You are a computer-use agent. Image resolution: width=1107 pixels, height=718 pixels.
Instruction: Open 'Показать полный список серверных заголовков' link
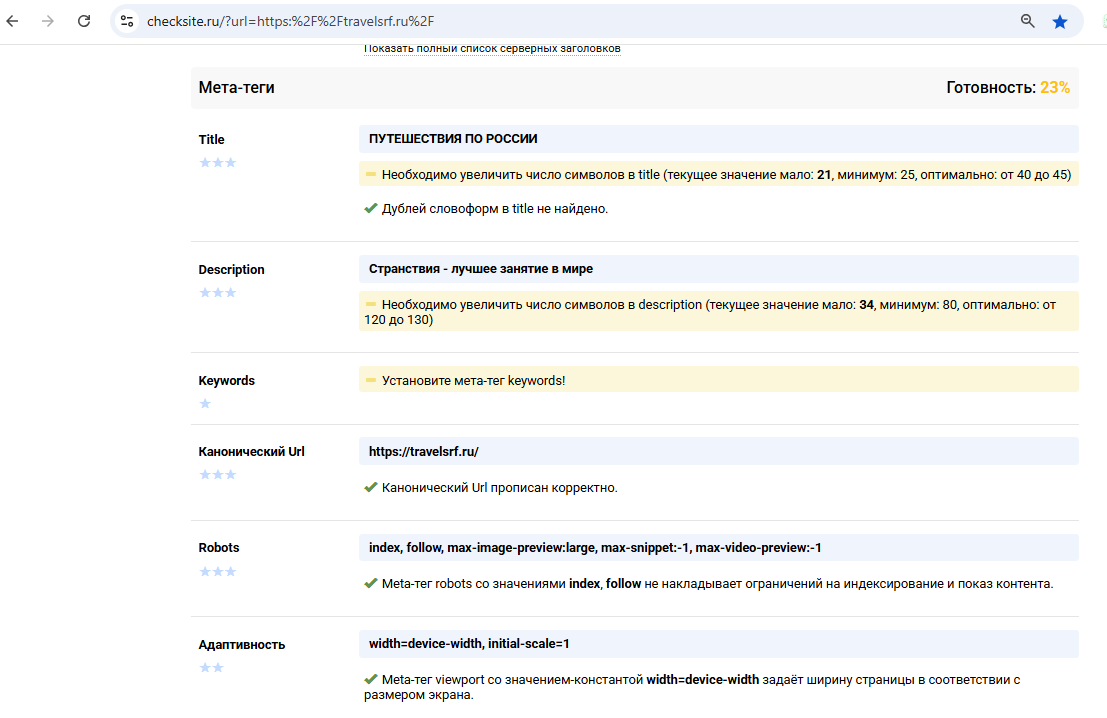click(492, 48)
